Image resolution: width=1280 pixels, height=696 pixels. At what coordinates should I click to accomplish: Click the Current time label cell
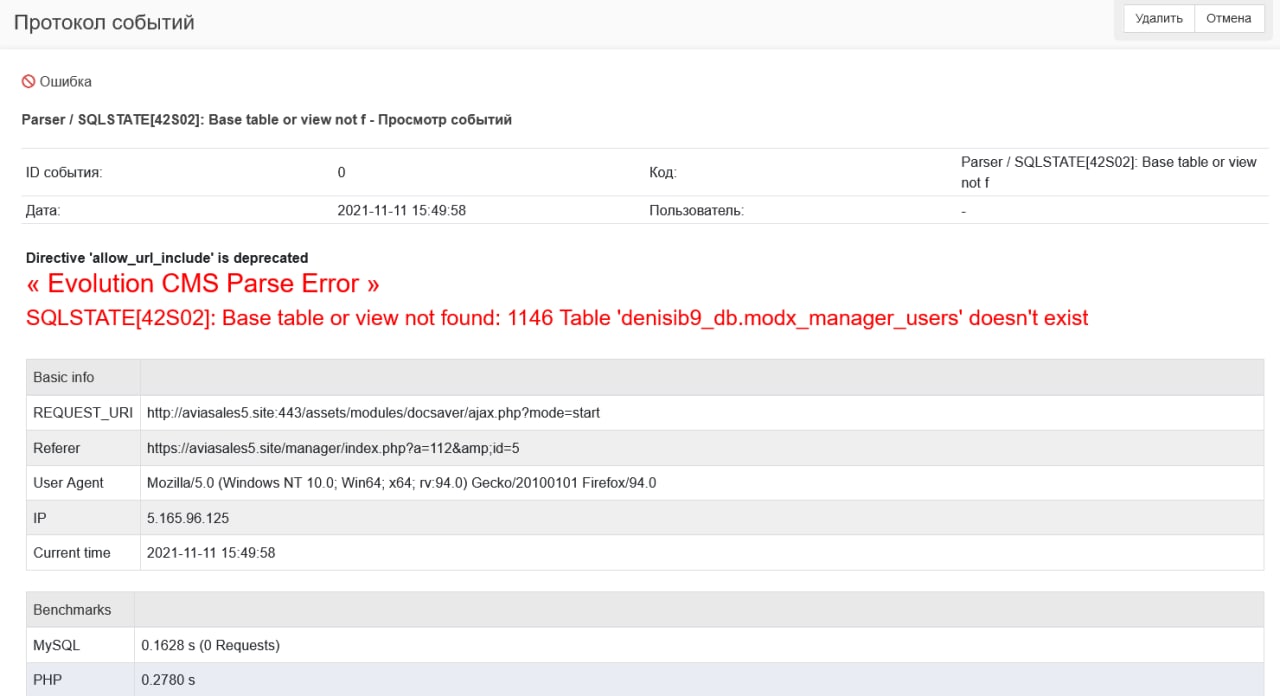pos(83,552)
